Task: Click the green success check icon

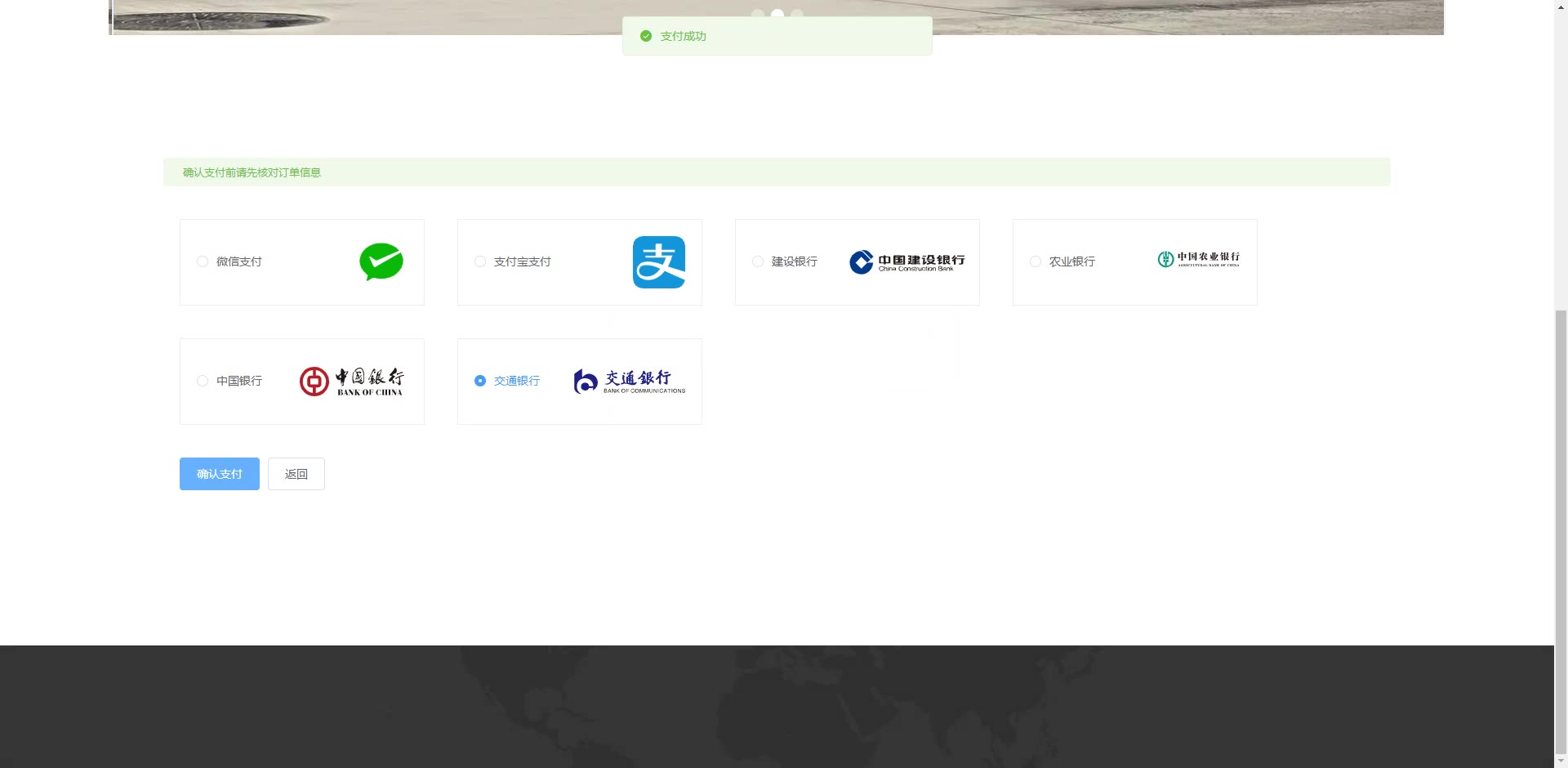Action: pos(646,36)
